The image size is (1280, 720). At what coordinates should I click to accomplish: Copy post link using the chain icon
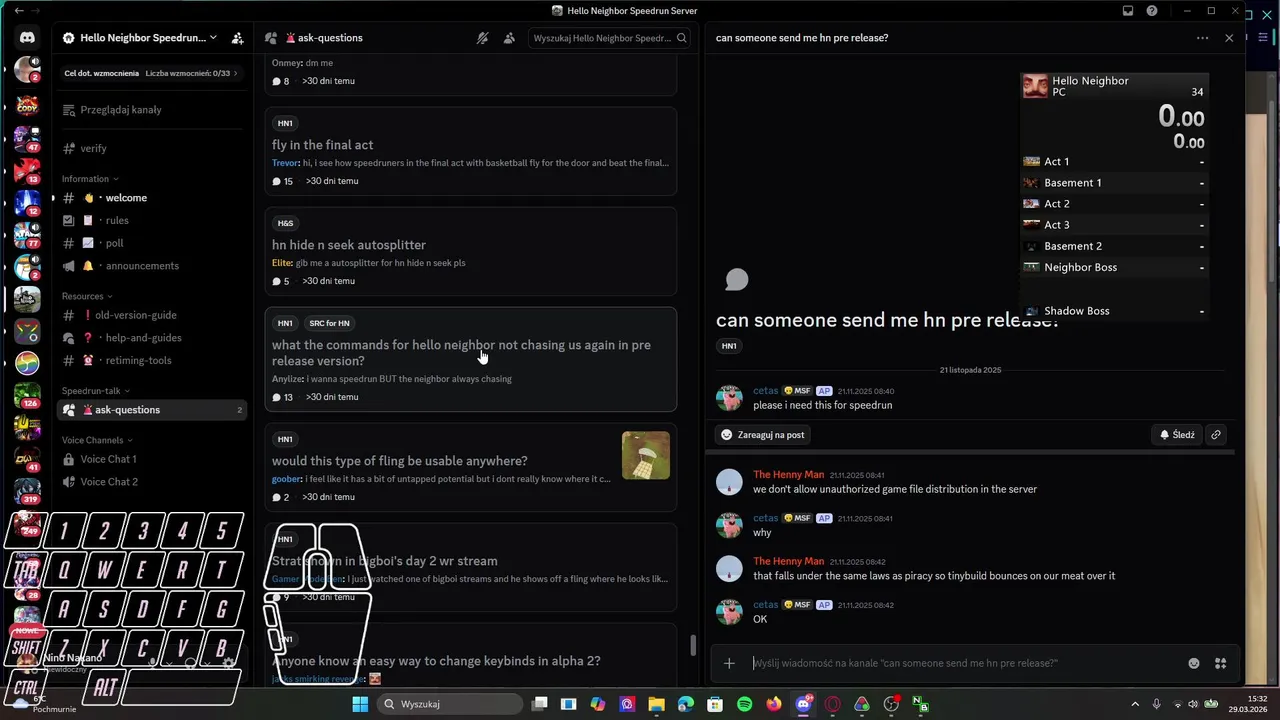pos(1216,435)
